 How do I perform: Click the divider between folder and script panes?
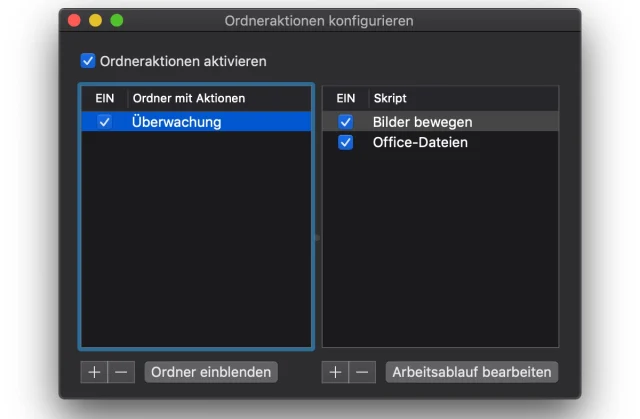pyautogui.click(x=318, y=237)
